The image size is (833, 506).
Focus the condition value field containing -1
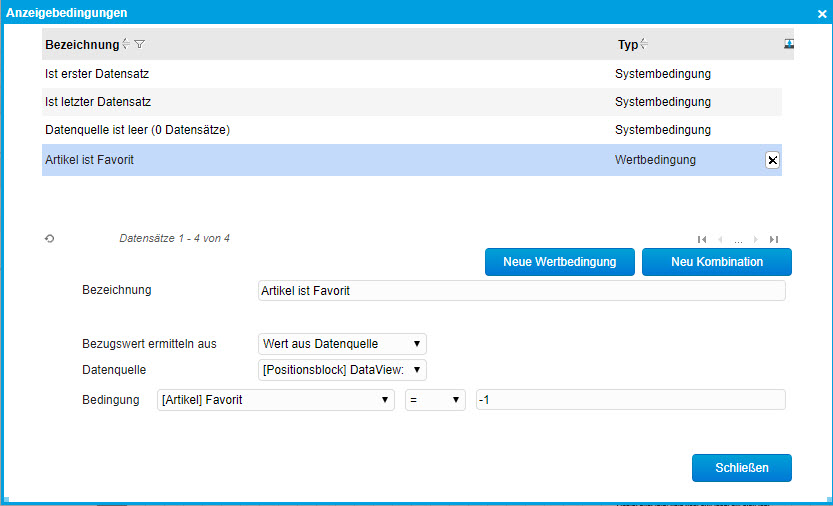point(630,399)
